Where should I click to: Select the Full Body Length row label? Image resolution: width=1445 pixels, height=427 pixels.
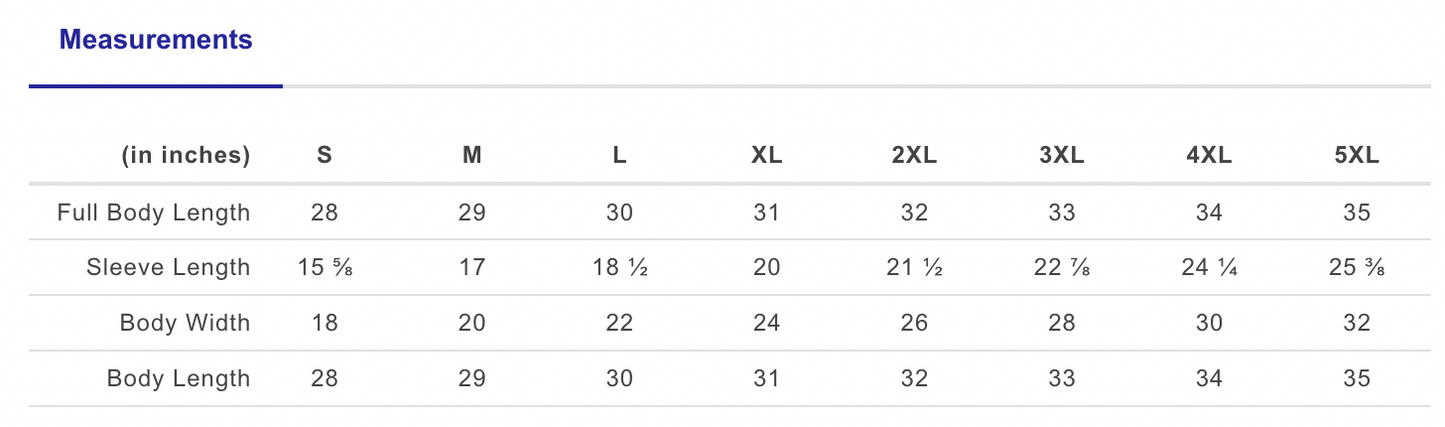pos(153,213)
